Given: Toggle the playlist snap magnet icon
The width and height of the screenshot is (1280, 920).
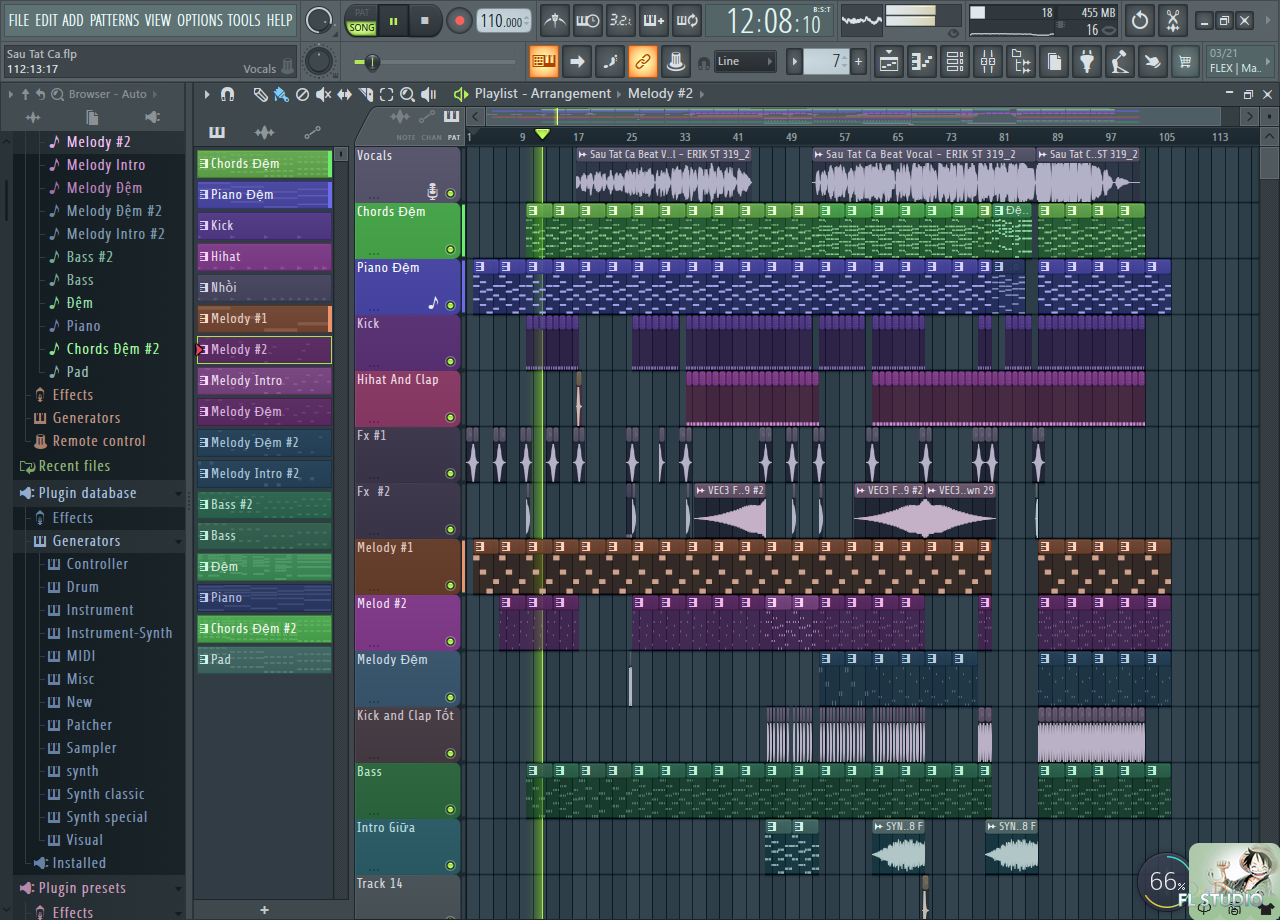Looking at the screenshot, I should (x=227, y=94).
